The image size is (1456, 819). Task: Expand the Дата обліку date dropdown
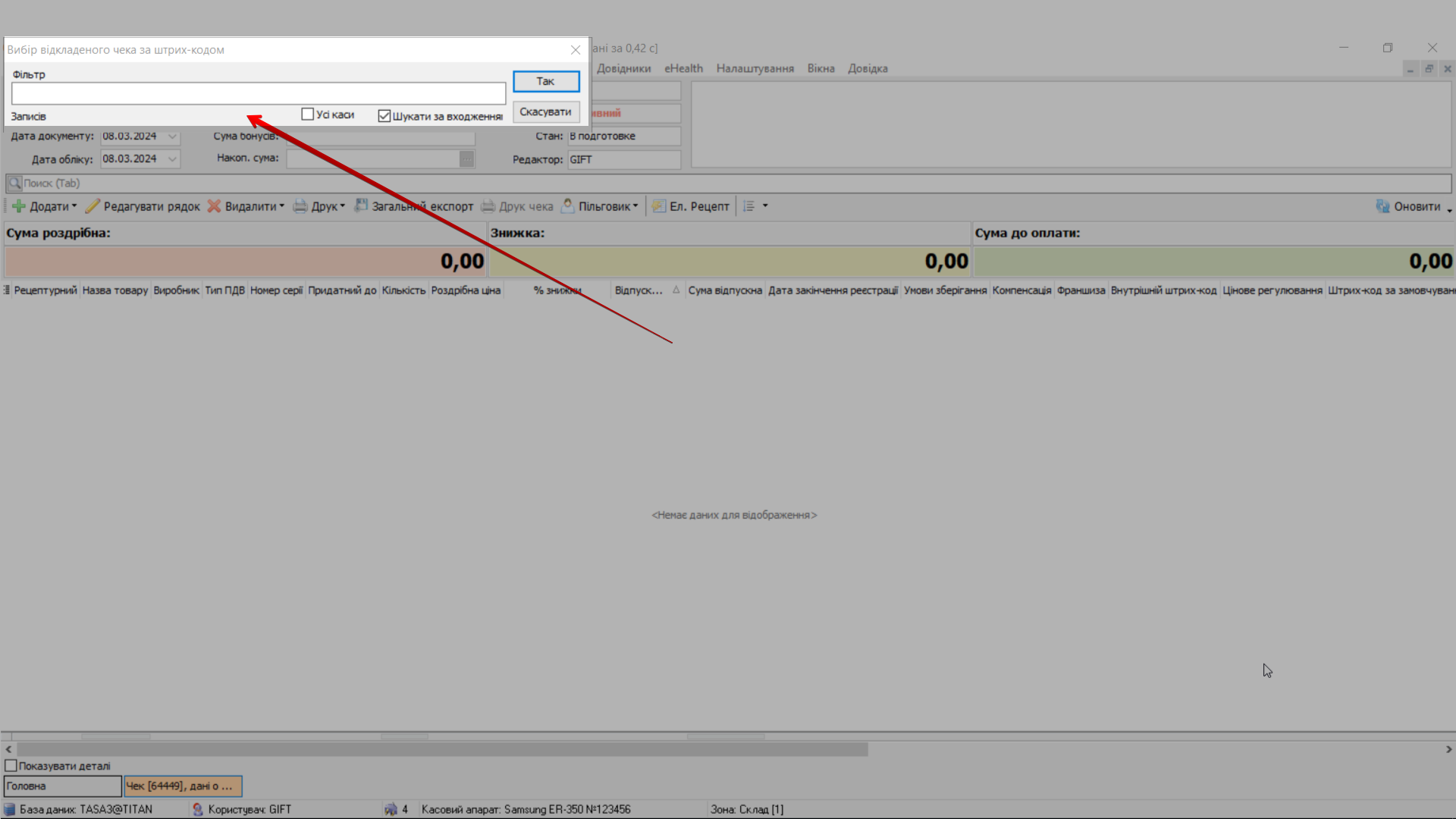(173, 159)
